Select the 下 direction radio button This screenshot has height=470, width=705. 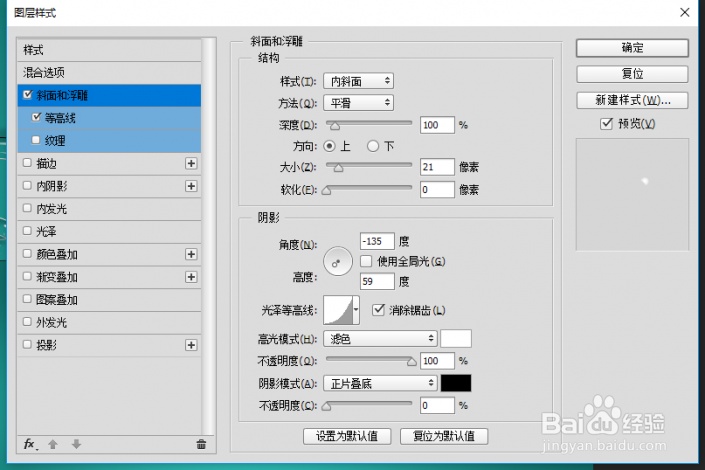[373, 146]
